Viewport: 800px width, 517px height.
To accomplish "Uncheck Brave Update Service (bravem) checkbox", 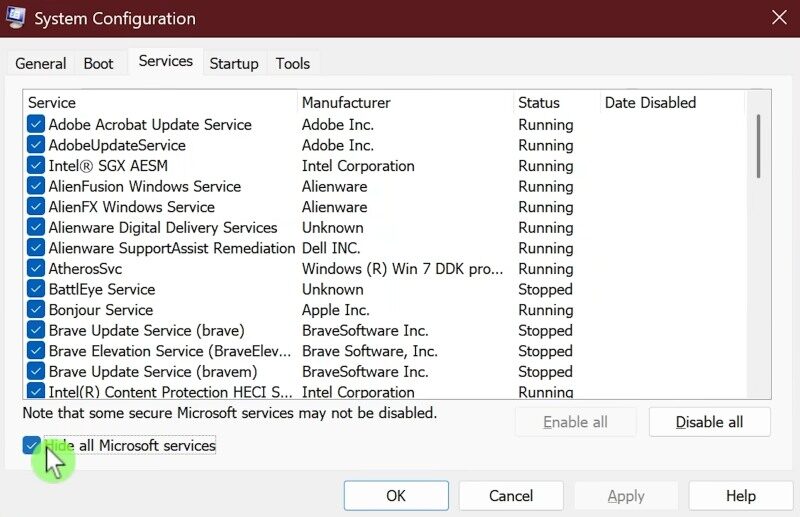I will [x=36, y=371].
